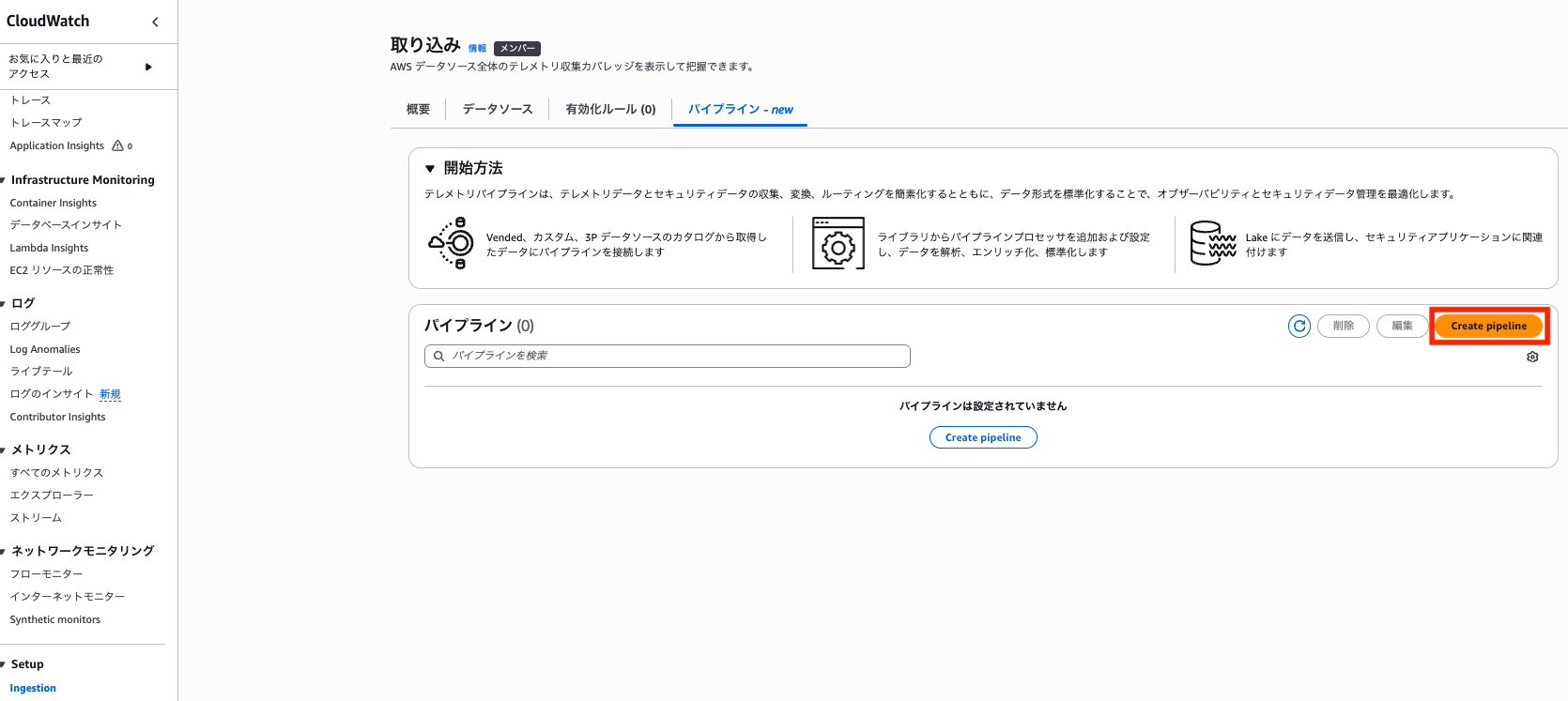
Task: Click the magnifier icon in pipeline search
Action: click(438, 356)
